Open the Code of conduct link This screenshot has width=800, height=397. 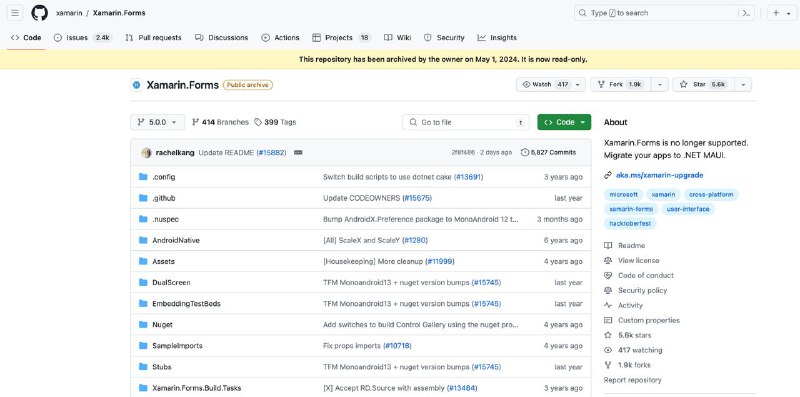639,276
